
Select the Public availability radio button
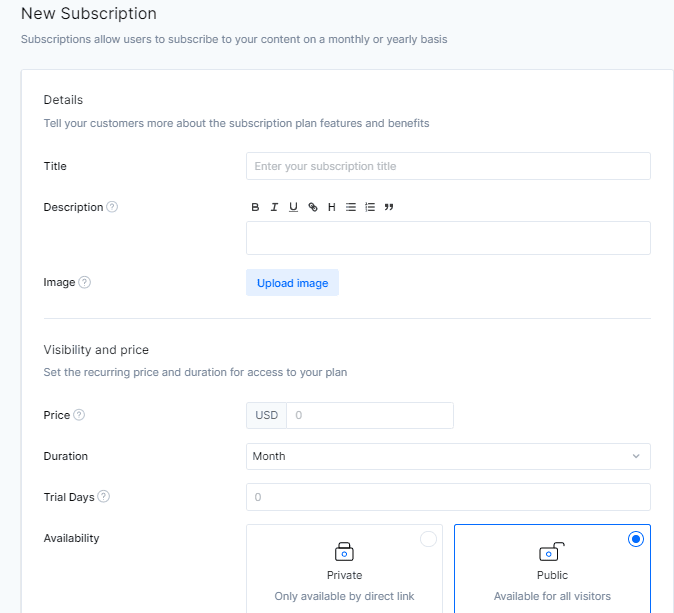(x=636, y=539)
